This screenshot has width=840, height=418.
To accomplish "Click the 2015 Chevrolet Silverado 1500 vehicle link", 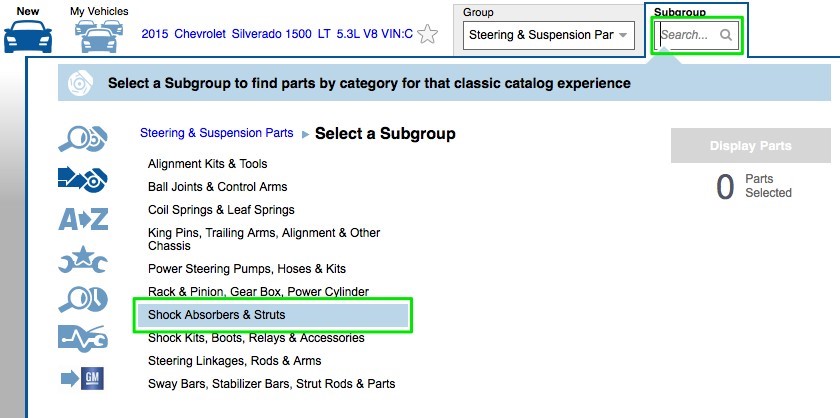I will click(277, 34).
